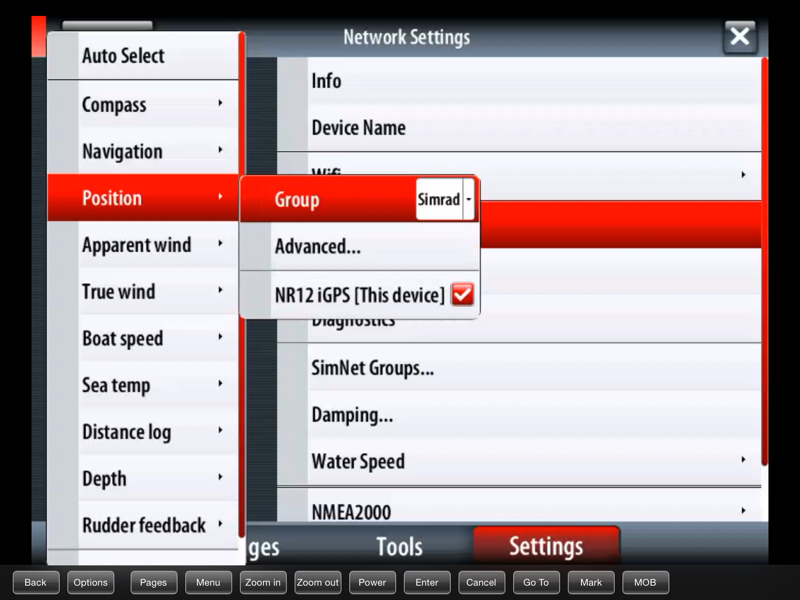Screen dimensions: 800x600
Task: Open the Depth source submenu
Action: (143, 479)
